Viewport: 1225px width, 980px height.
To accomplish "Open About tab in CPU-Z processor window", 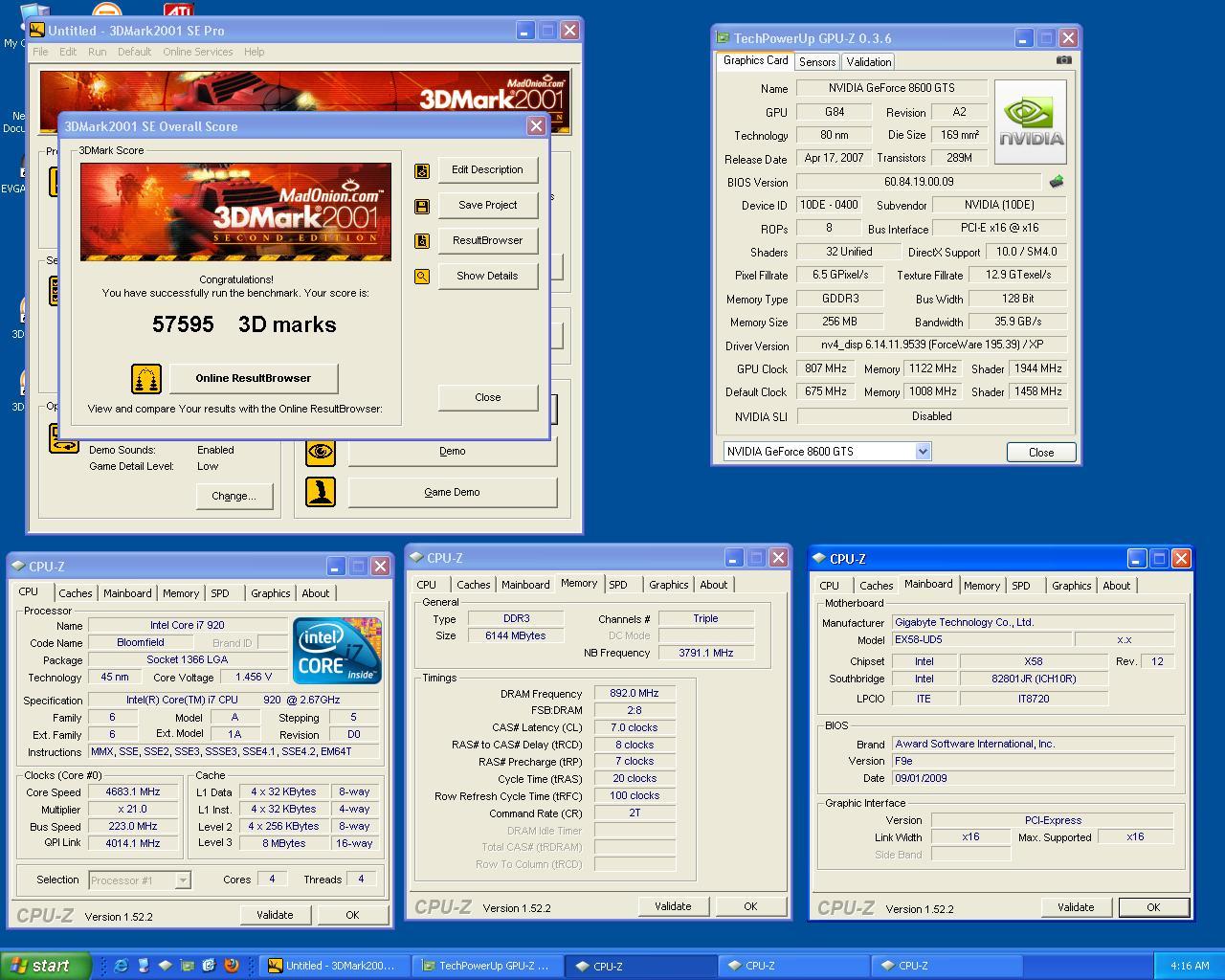I will pos(316,593).
